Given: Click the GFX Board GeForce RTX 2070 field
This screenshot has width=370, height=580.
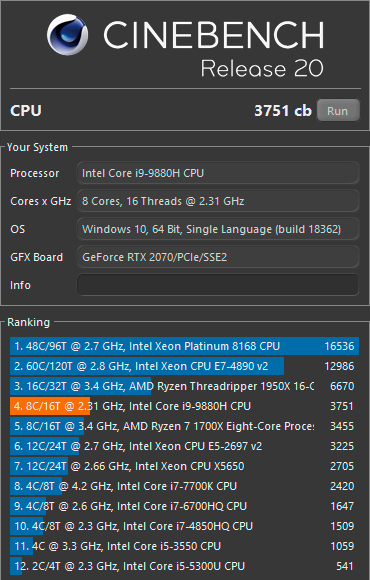Looking at the screenshot, I should (x=218, y=257).
